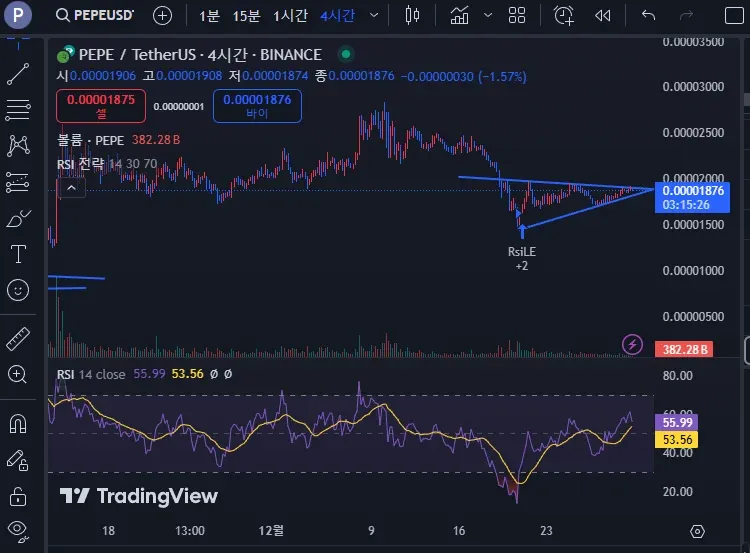Click price axis label 0.00003000
This screenshot has height=553, width=750.
[693, 87]
